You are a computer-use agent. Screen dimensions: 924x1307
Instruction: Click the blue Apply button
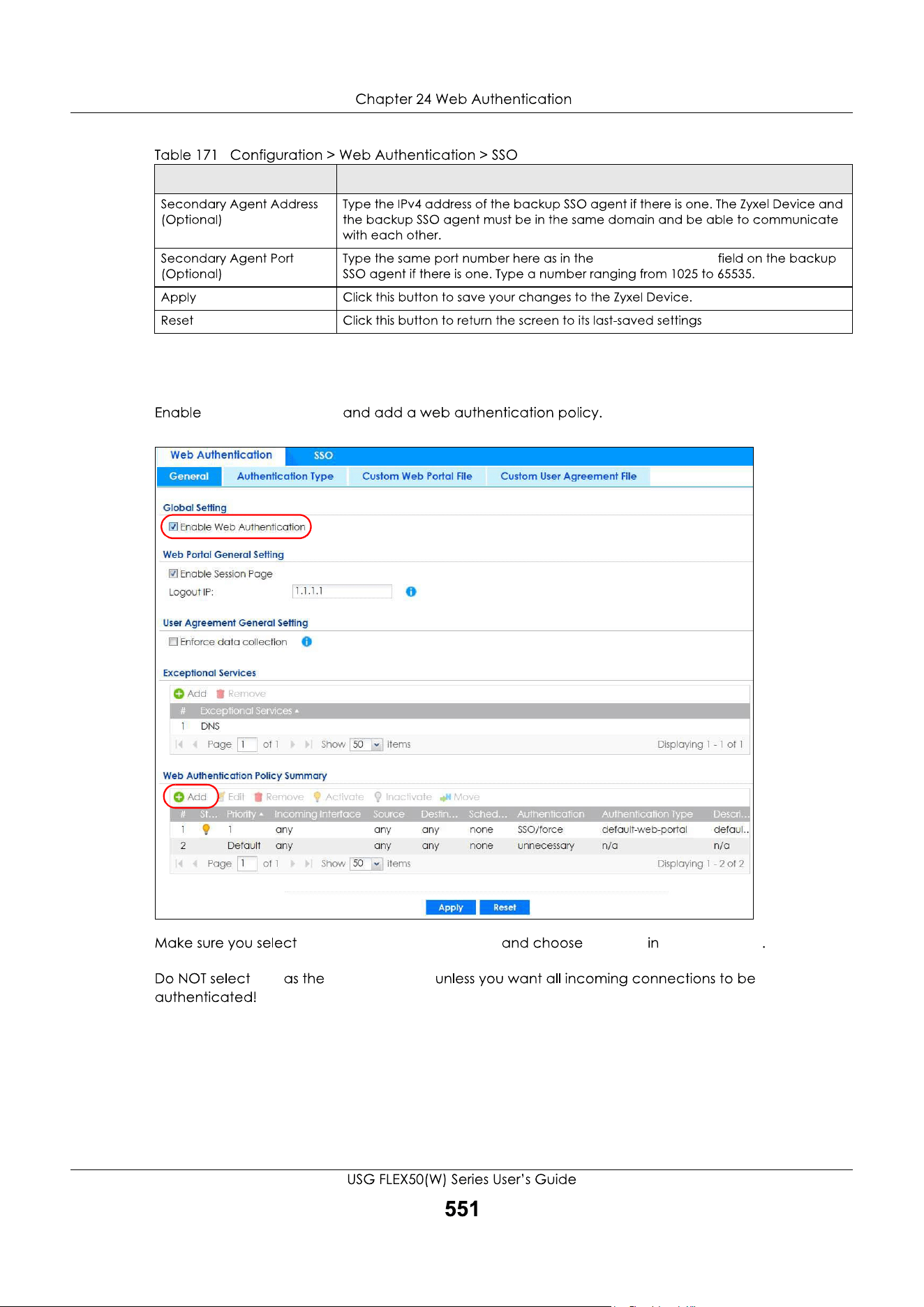[x=451, y=907]
